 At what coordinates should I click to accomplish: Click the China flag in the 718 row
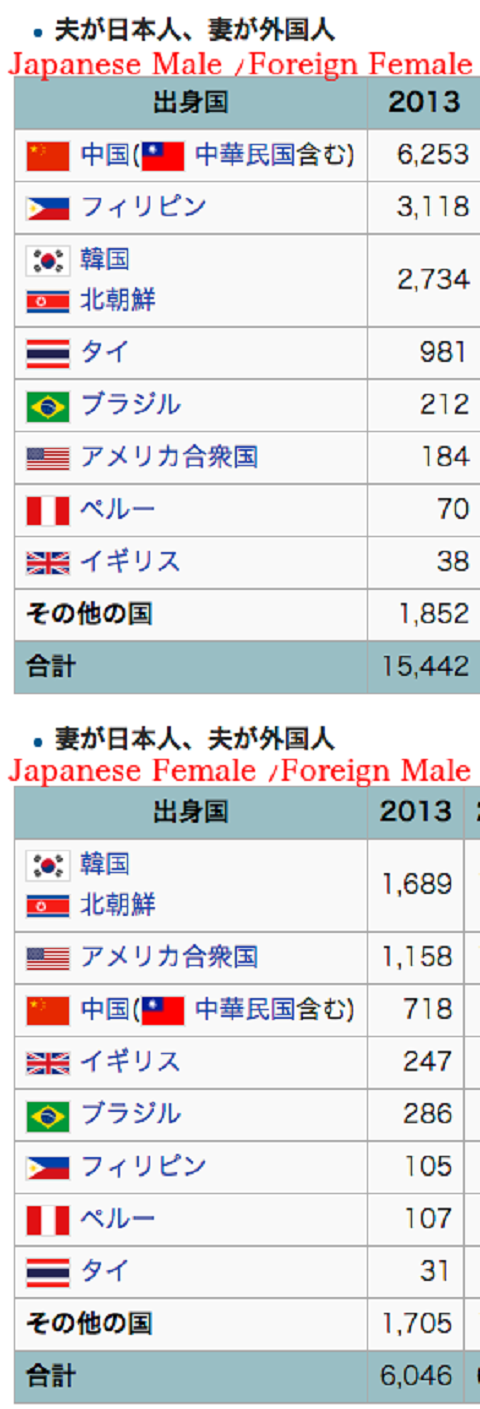pos(48,1010)
